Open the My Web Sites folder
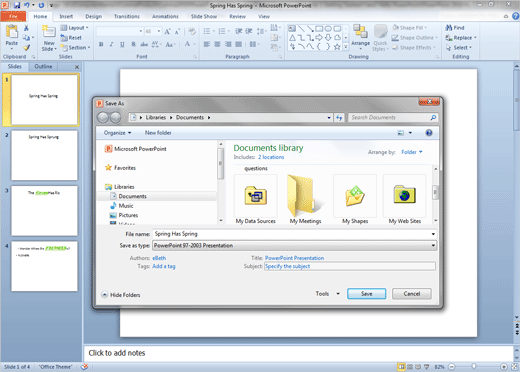 coord(405,199)
